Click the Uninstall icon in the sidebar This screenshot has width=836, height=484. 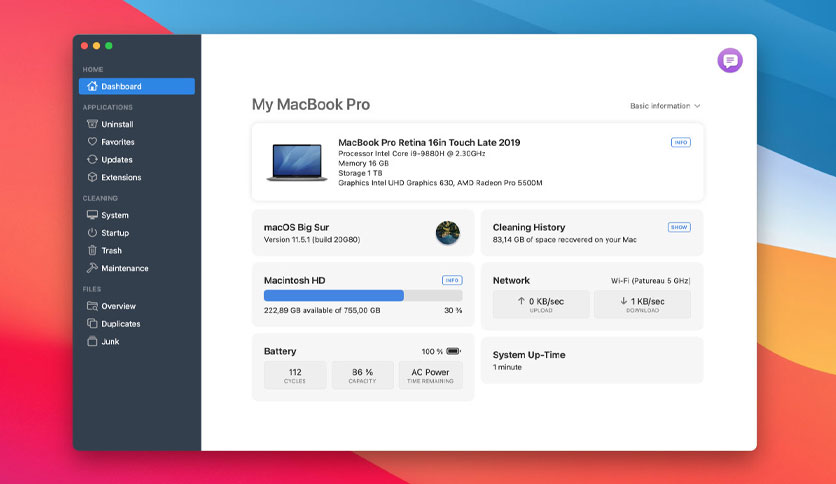pos(92,124)
